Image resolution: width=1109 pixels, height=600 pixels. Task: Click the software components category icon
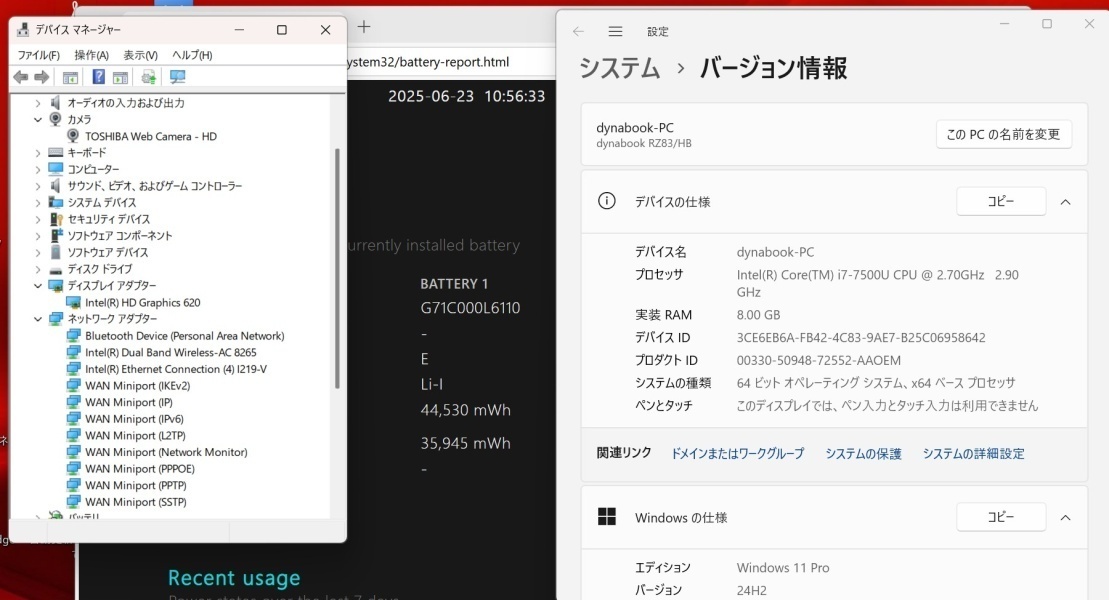[x=56, y=236]
